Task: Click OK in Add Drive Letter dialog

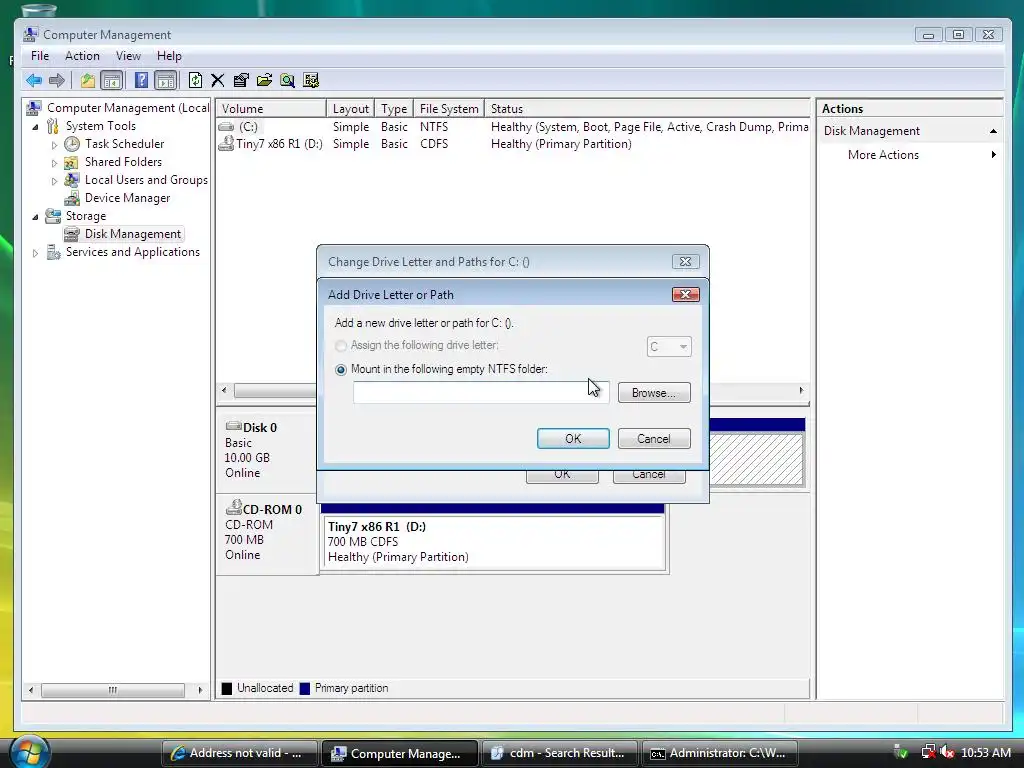Action: [573, 439]
